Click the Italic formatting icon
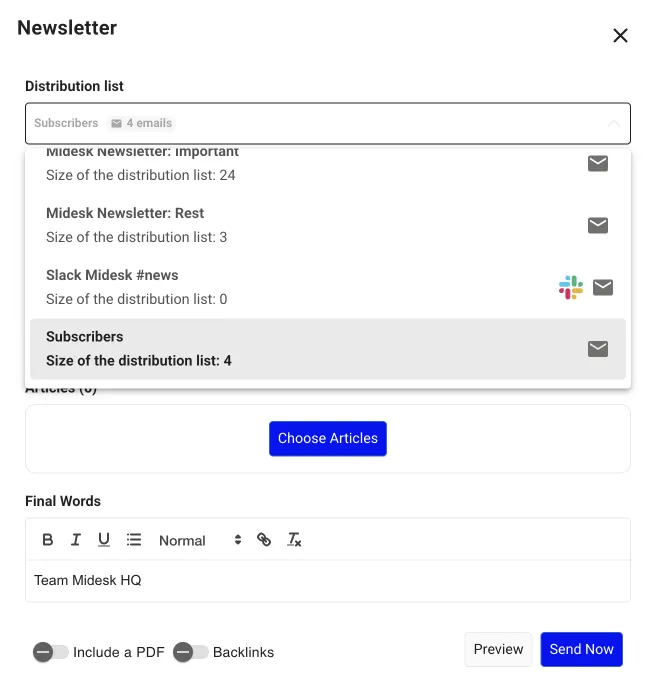Viewport: 655px width, 686px height. tap(76, 540)
